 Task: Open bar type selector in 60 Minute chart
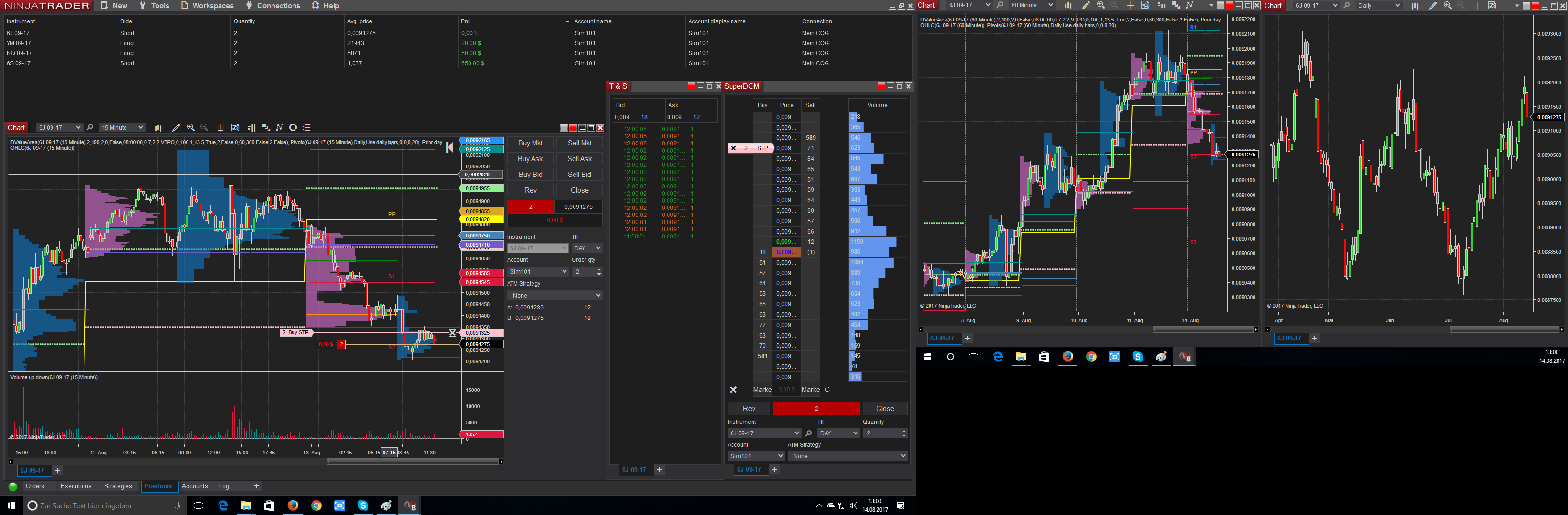tap(1067, 5)
